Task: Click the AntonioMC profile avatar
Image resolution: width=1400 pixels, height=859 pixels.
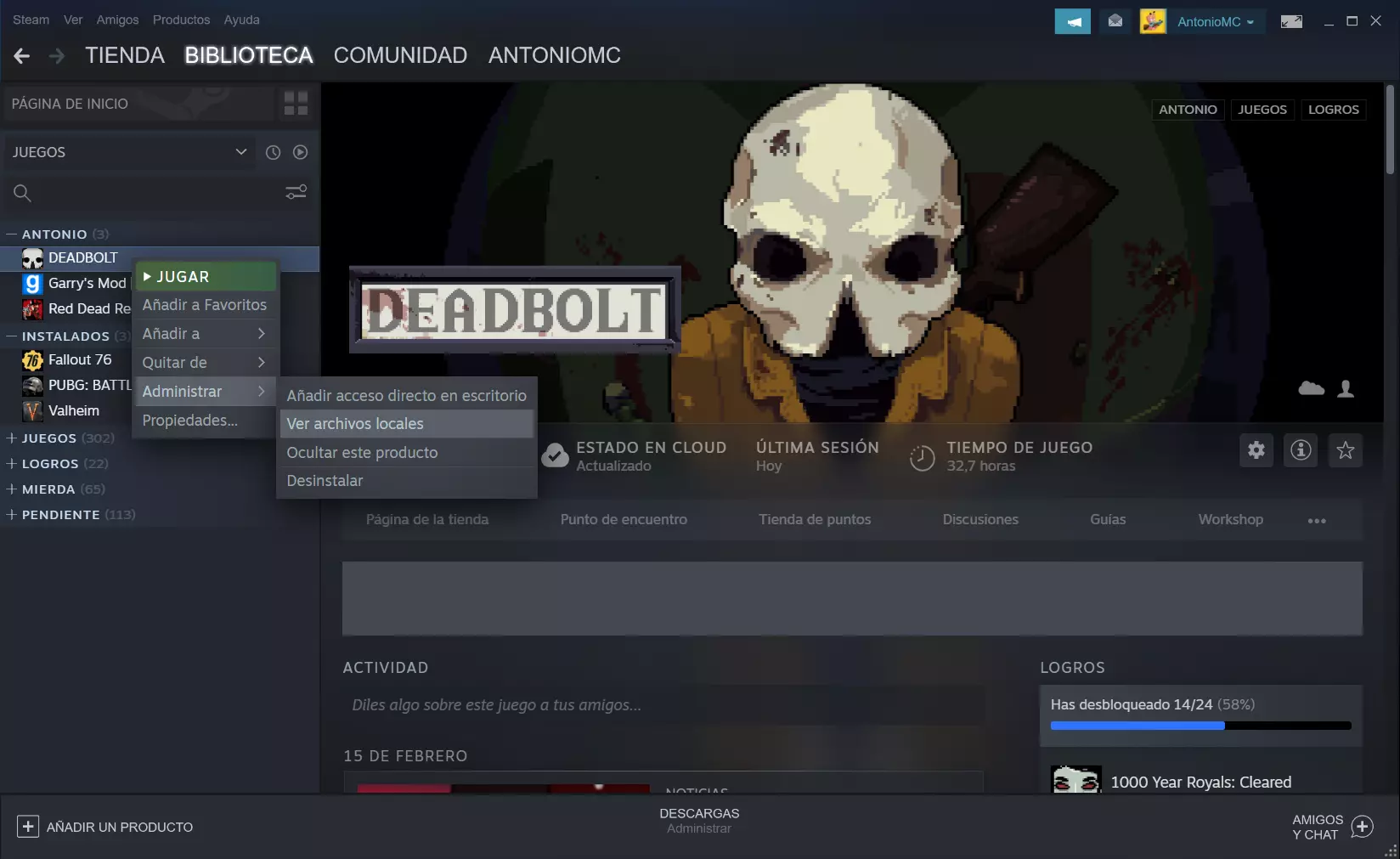Action: pos(1153,21)
